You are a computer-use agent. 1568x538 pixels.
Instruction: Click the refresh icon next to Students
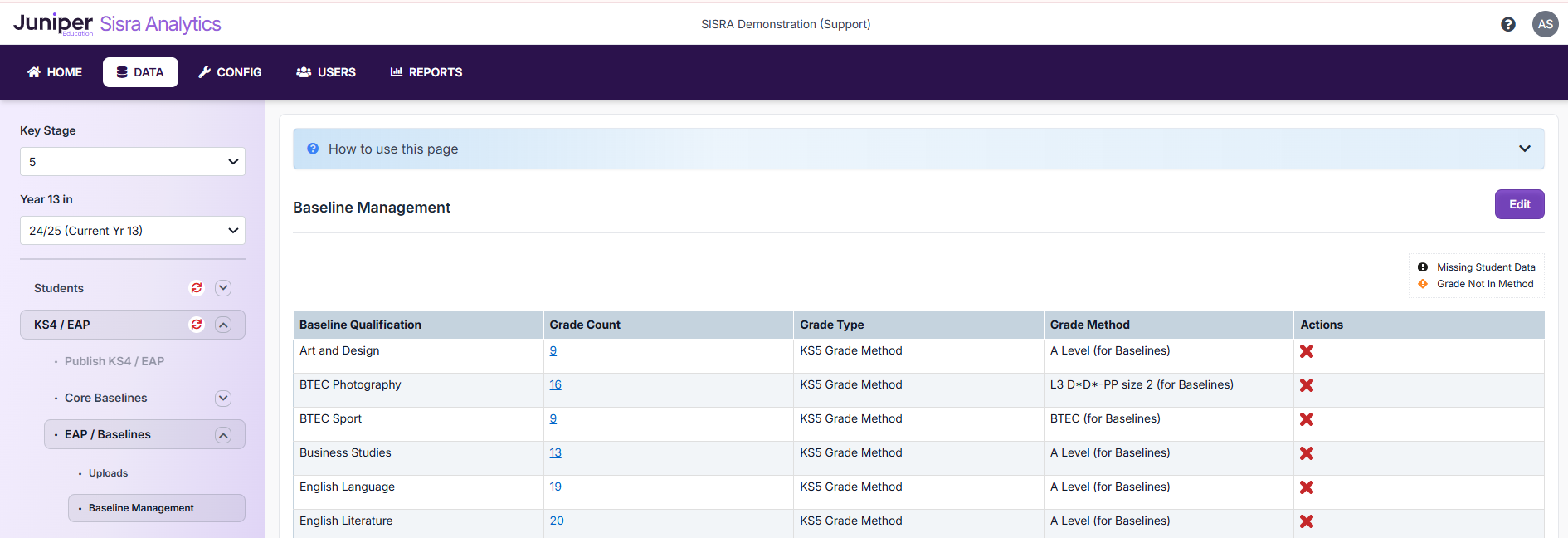coord(197,288)
